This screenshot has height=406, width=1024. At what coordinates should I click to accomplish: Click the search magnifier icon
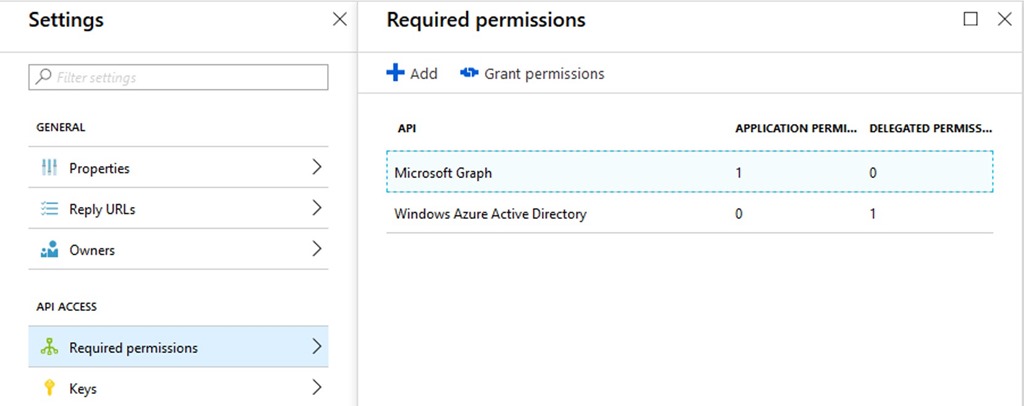click(43, 77)
